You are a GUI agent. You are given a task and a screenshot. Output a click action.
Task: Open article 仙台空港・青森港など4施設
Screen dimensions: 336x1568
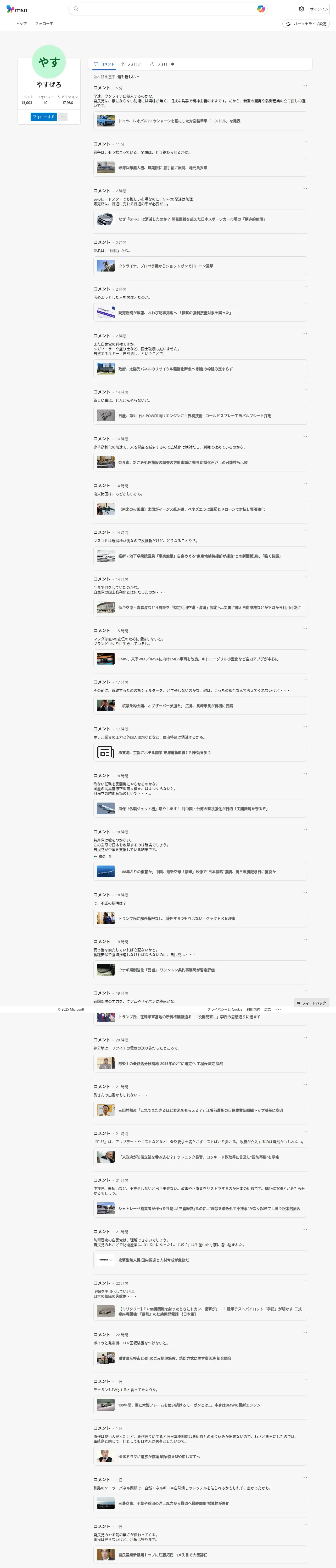click(x=200, y=608)
